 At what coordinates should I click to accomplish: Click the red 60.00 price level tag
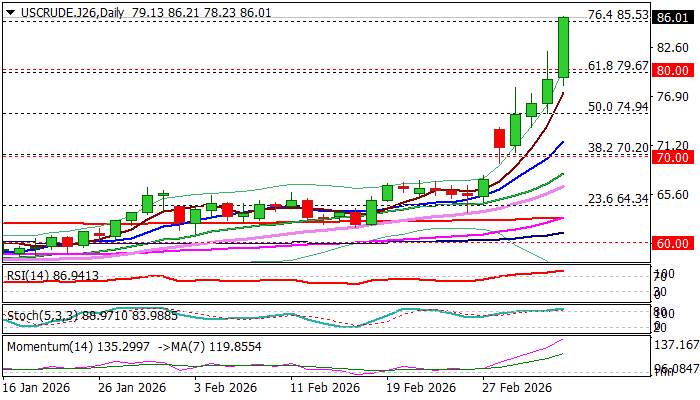(x=667, y=243)
